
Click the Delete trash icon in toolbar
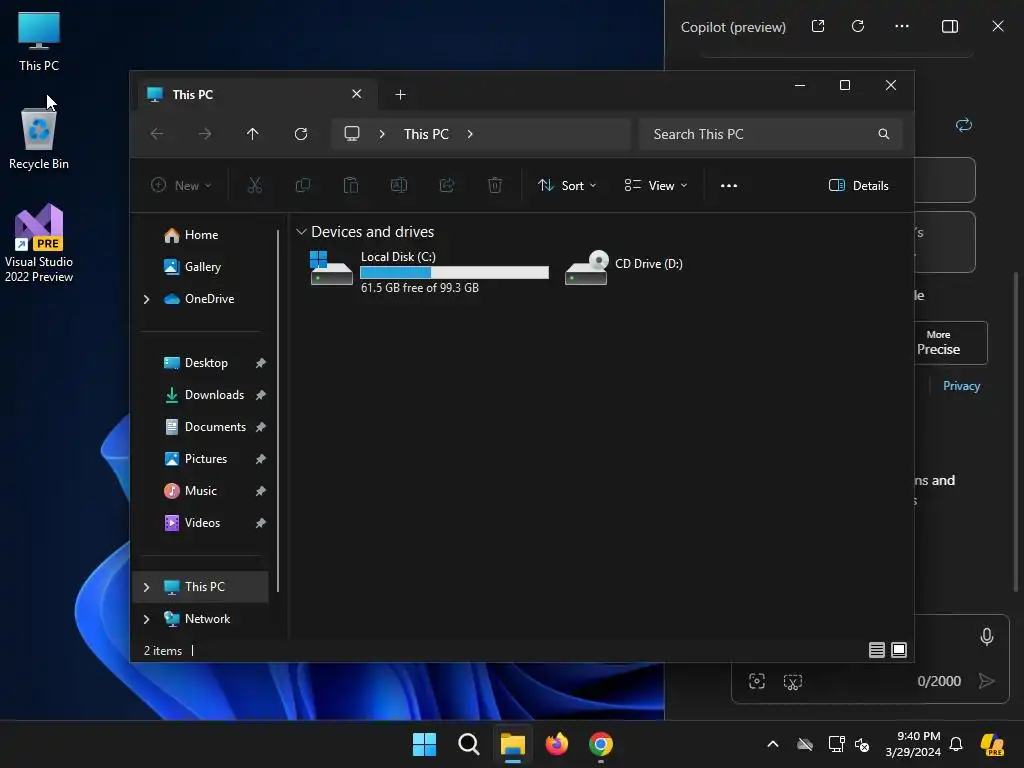[x=495, y=185]
